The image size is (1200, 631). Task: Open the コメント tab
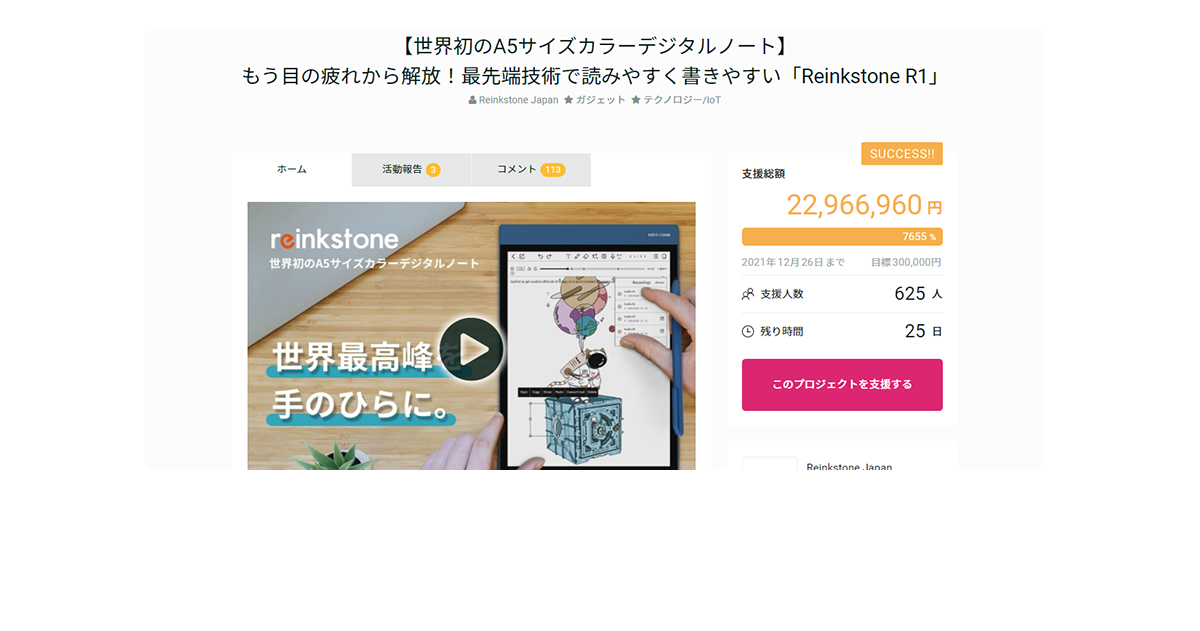click(x=531, y=170)
